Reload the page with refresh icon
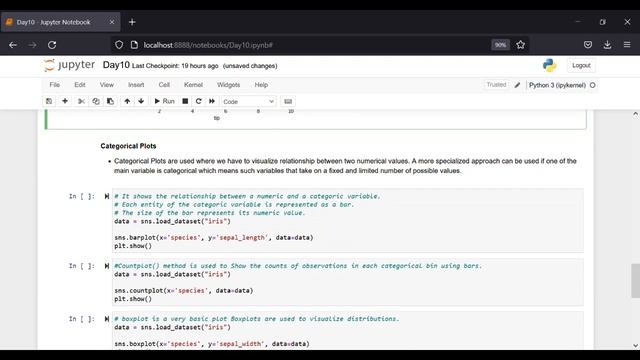Image resolution: width=640 pixels, height=360 pixels. pyautogui.click(x=52, y=45)
